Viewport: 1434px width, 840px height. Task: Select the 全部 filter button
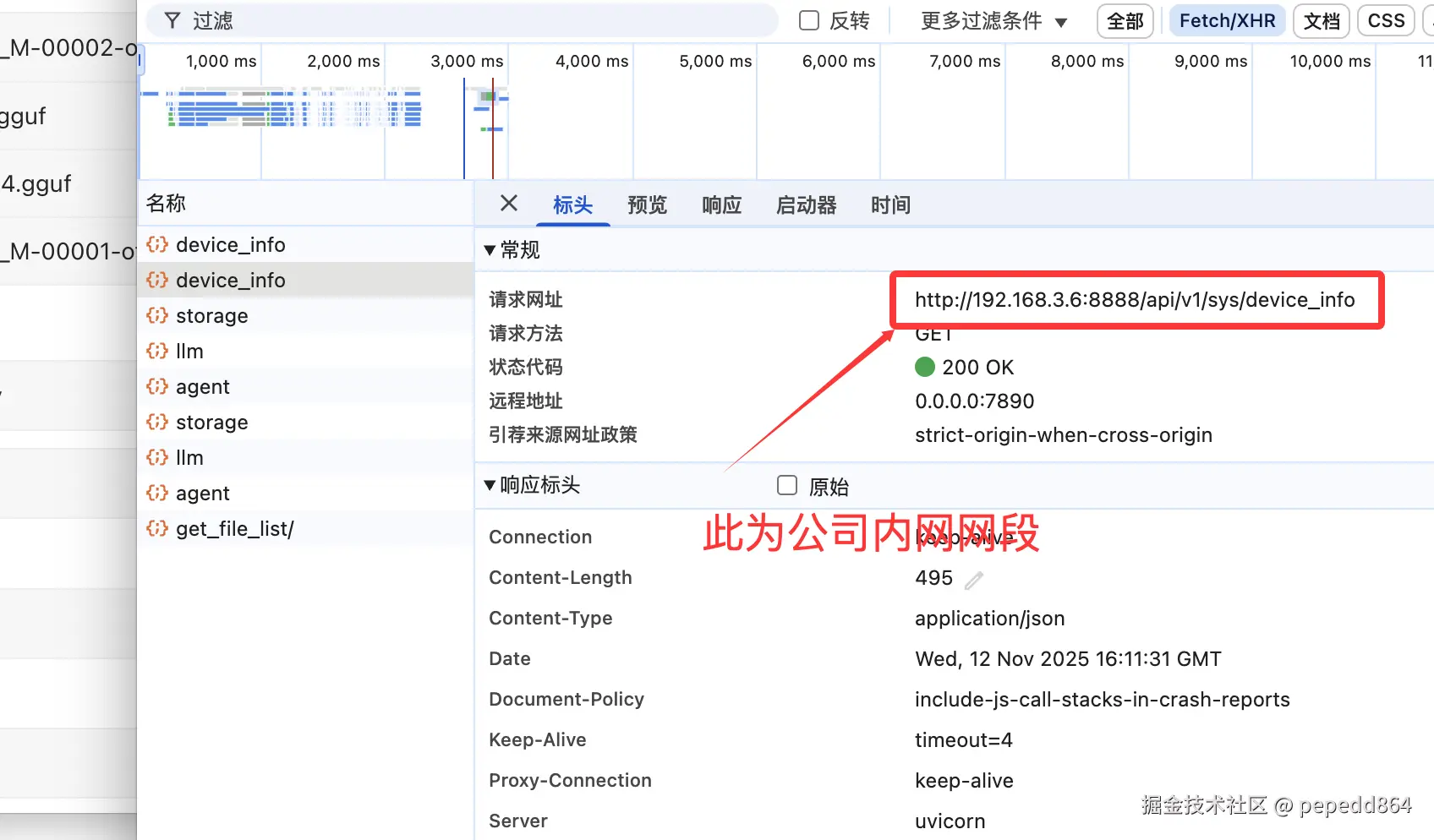1125,21
